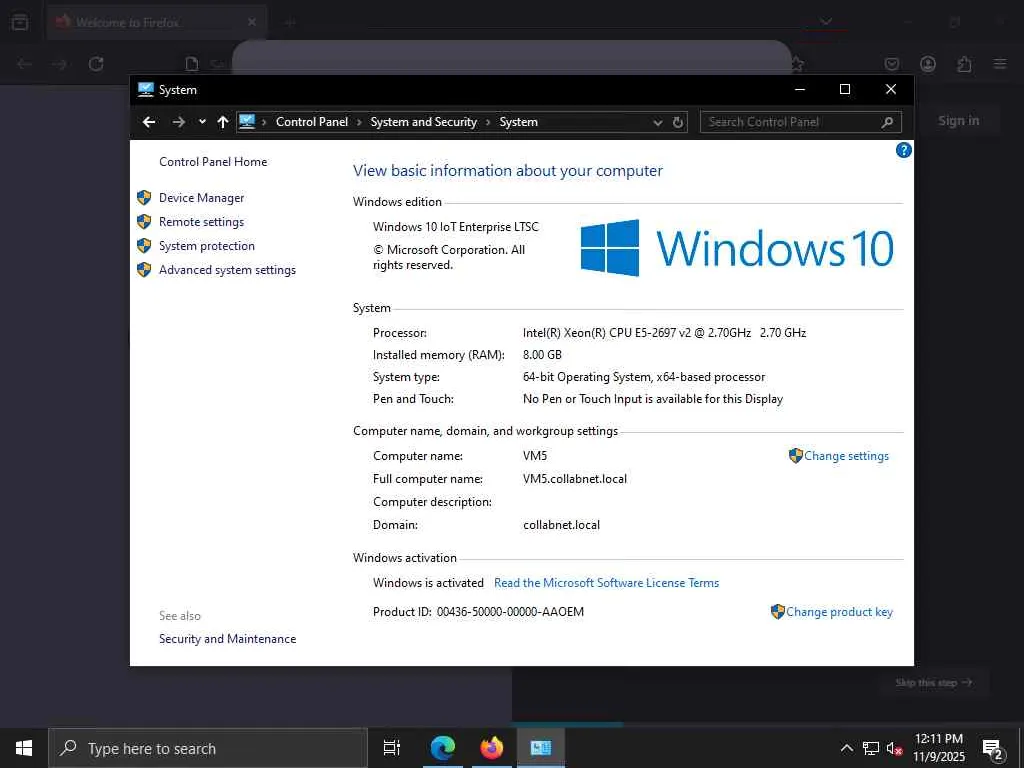Click the shield icon beside Remote settings
The image size is (1024, 768).
(x=144, y=222)
